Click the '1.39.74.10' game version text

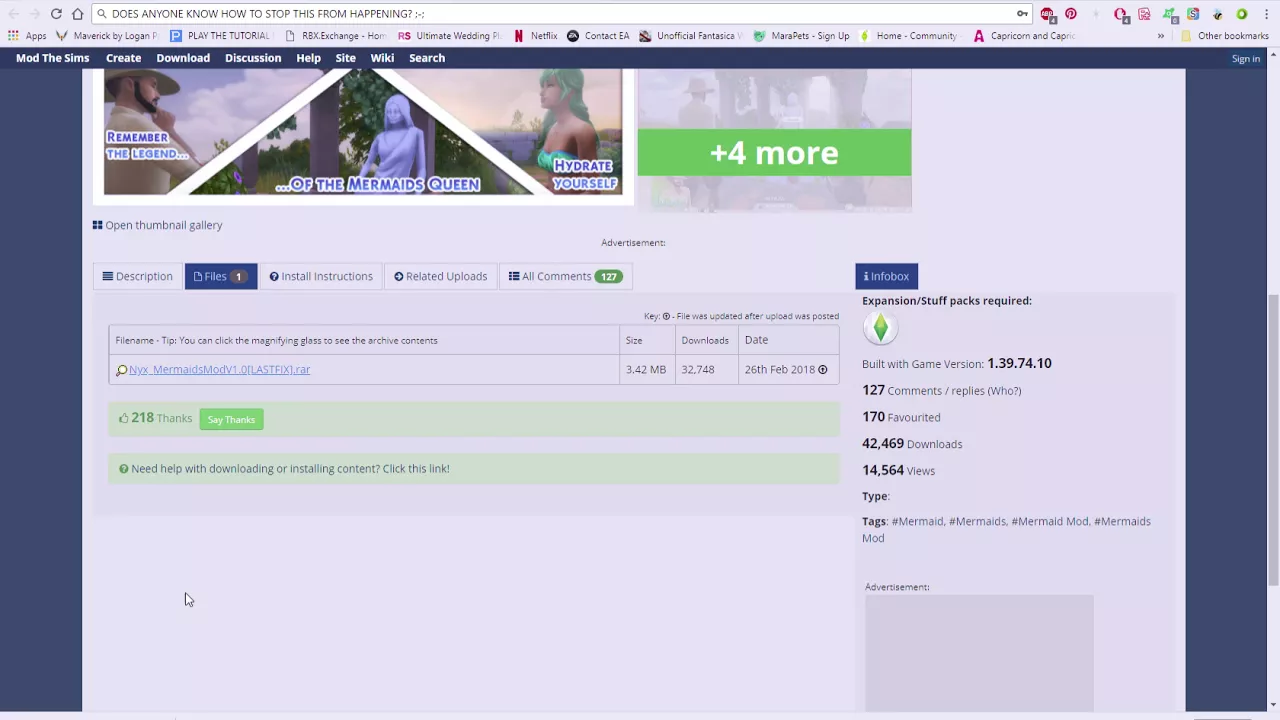[1019, 363]
